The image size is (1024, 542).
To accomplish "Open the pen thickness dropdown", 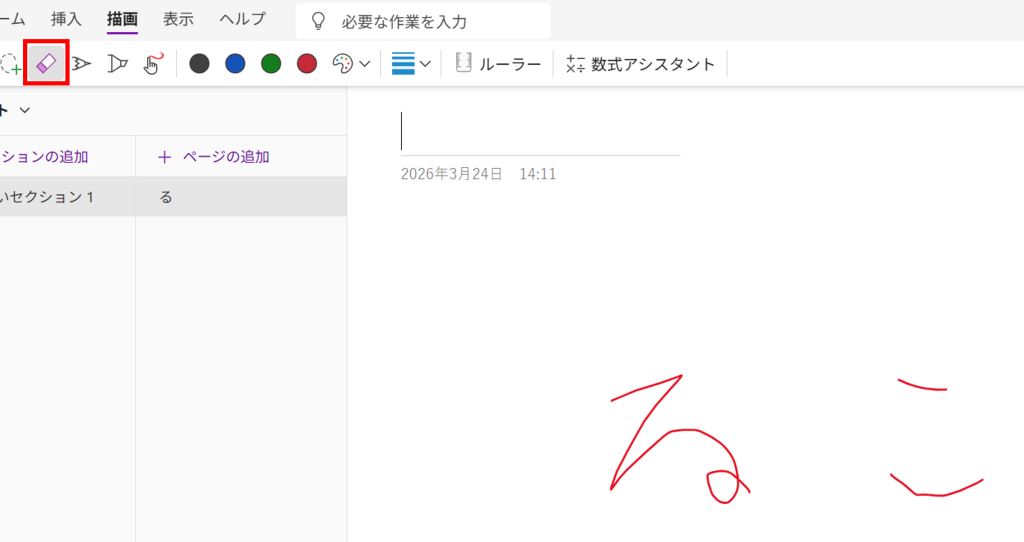I will (x=412, y=64).
